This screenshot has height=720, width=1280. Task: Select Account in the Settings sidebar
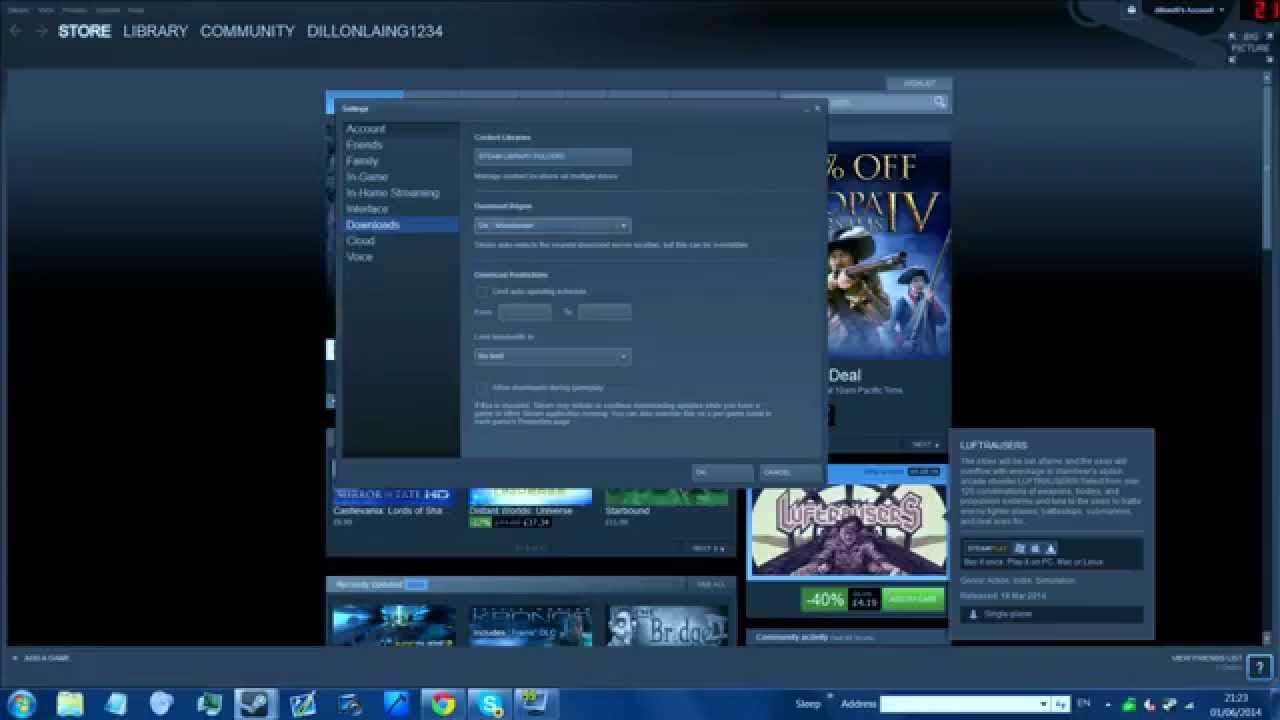(x=366, y=129)
